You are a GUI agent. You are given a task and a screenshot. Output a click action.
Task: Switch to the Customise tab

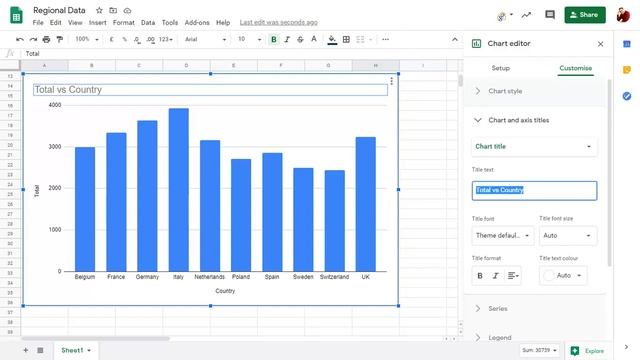(x=576, y=68)
